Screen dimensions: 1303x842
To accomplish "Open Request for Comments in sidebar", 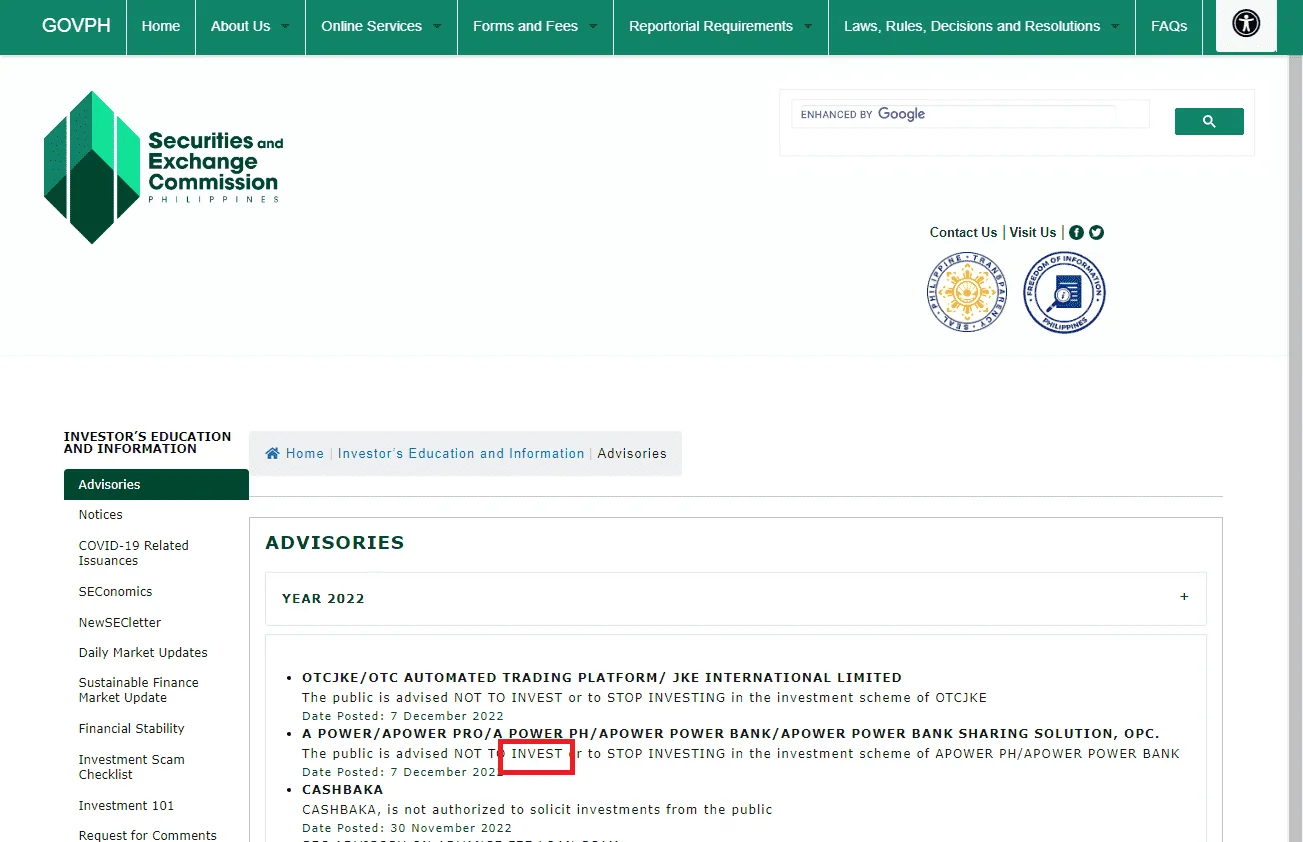I will (x=148, y=835).
